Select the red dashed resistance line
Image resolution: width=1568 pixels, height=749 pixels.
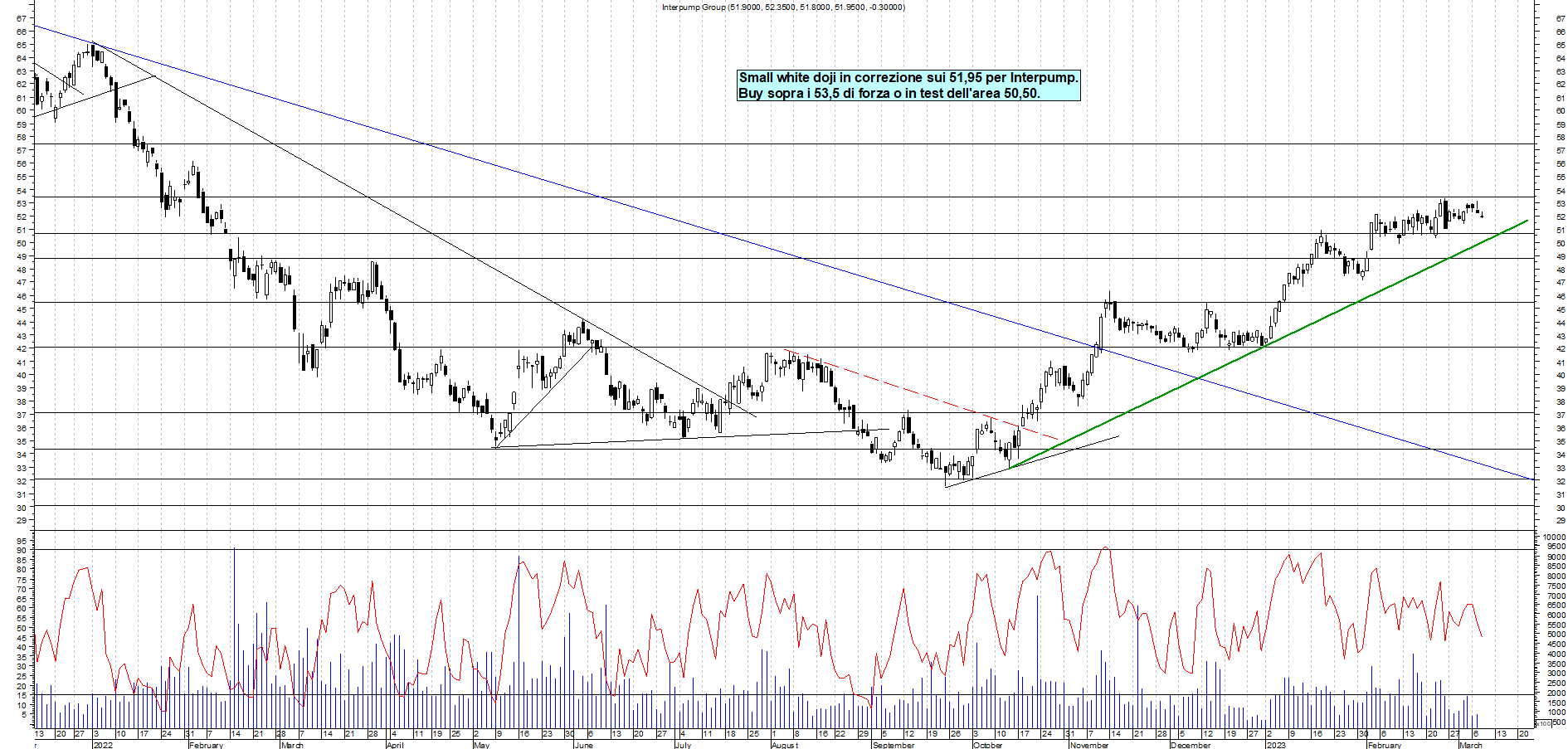(x=921, y=395)
